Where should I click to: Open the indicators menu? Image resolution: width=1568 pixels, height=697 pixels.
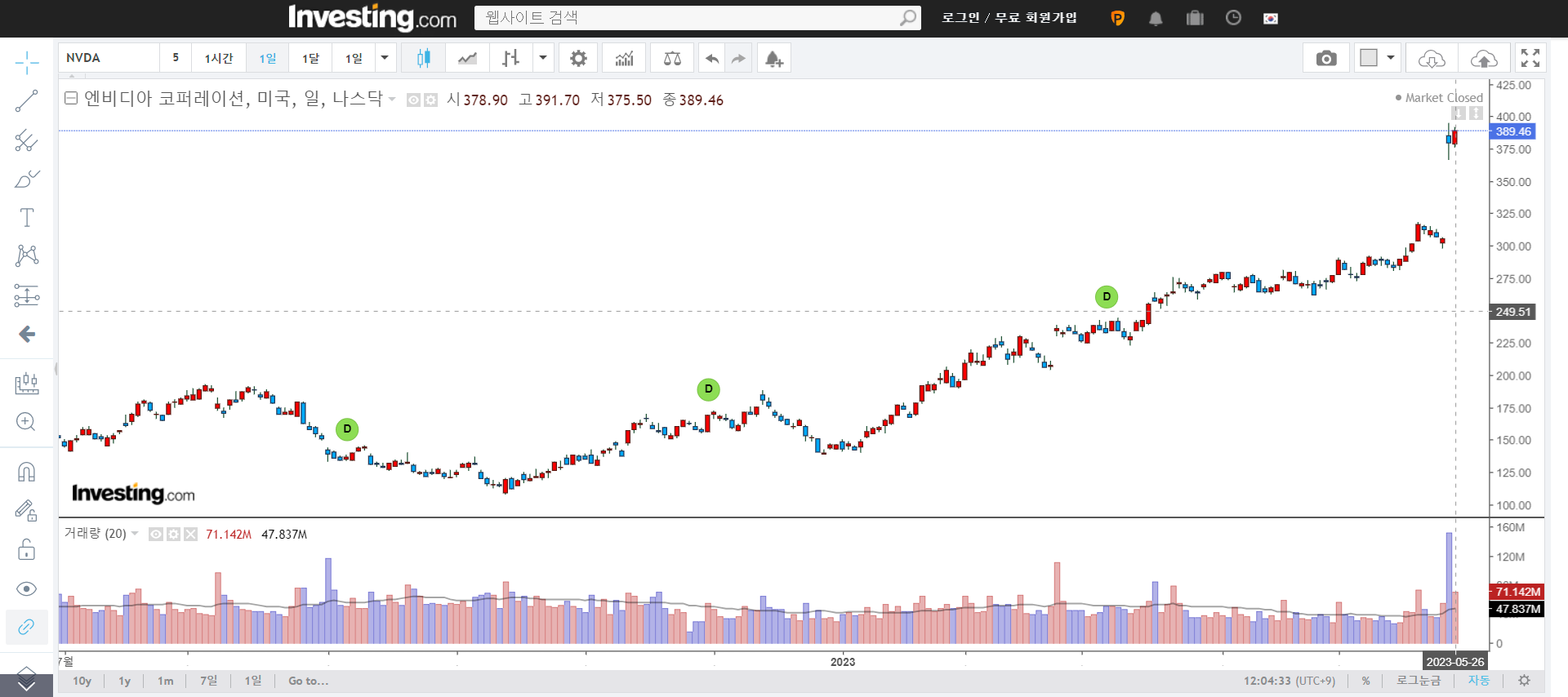click(624, 58)
